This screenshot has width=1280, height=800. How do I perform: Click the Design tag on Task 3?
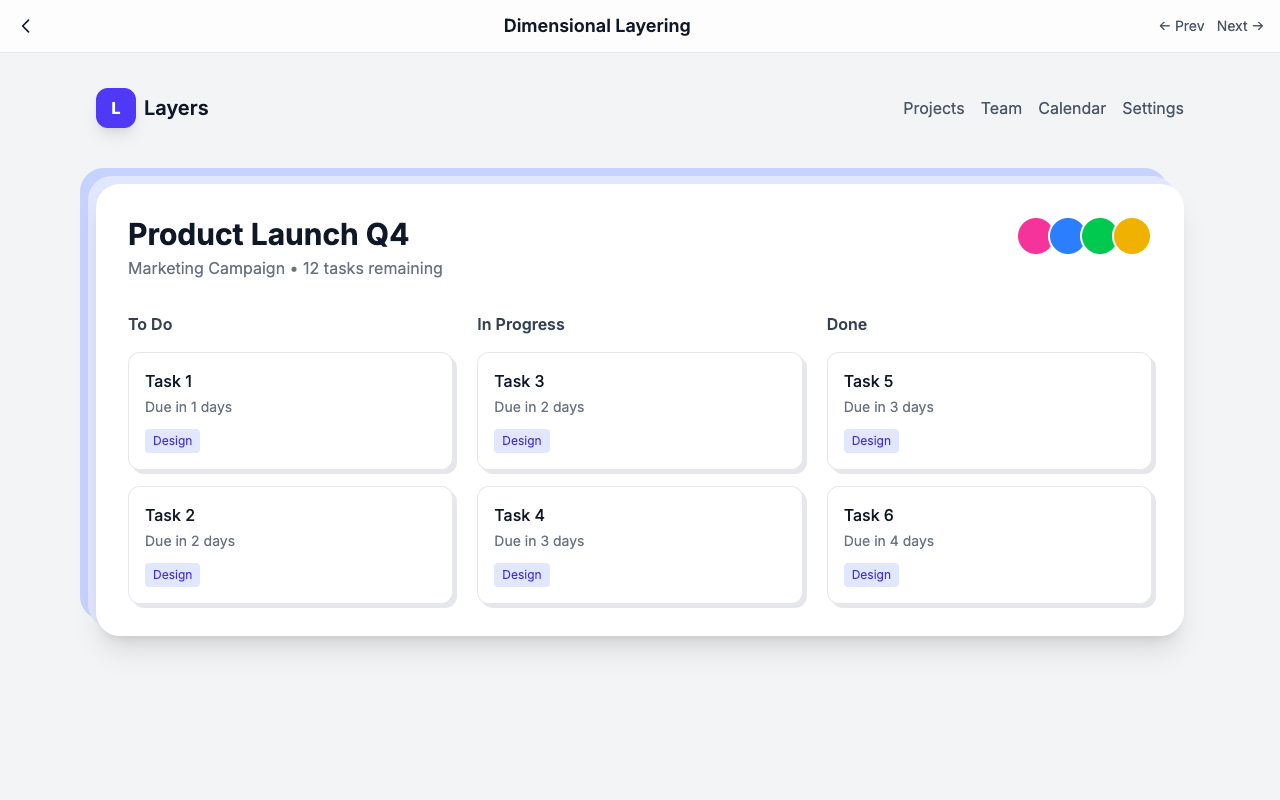[x=522, y=441]
